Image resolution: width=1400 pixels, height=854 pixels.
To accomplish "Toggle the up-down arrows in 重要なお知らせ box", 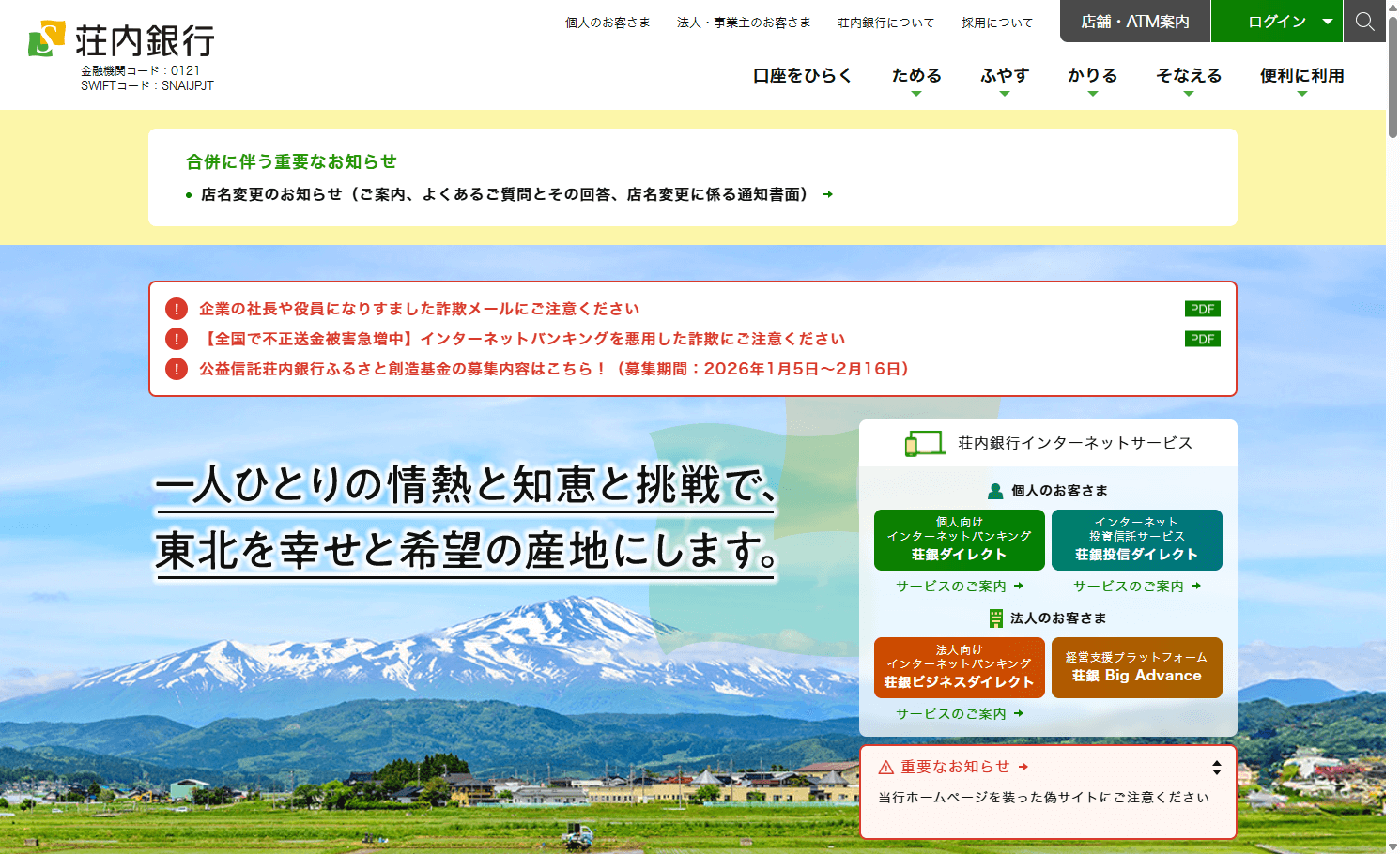I will tap(1216, 768).
